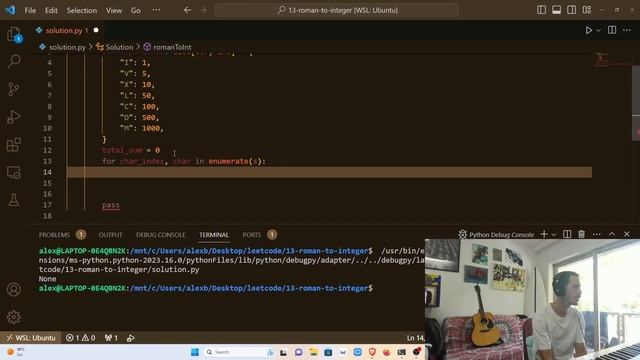
Task: Open run options dropdown next to play
Action: coord(598,30)
